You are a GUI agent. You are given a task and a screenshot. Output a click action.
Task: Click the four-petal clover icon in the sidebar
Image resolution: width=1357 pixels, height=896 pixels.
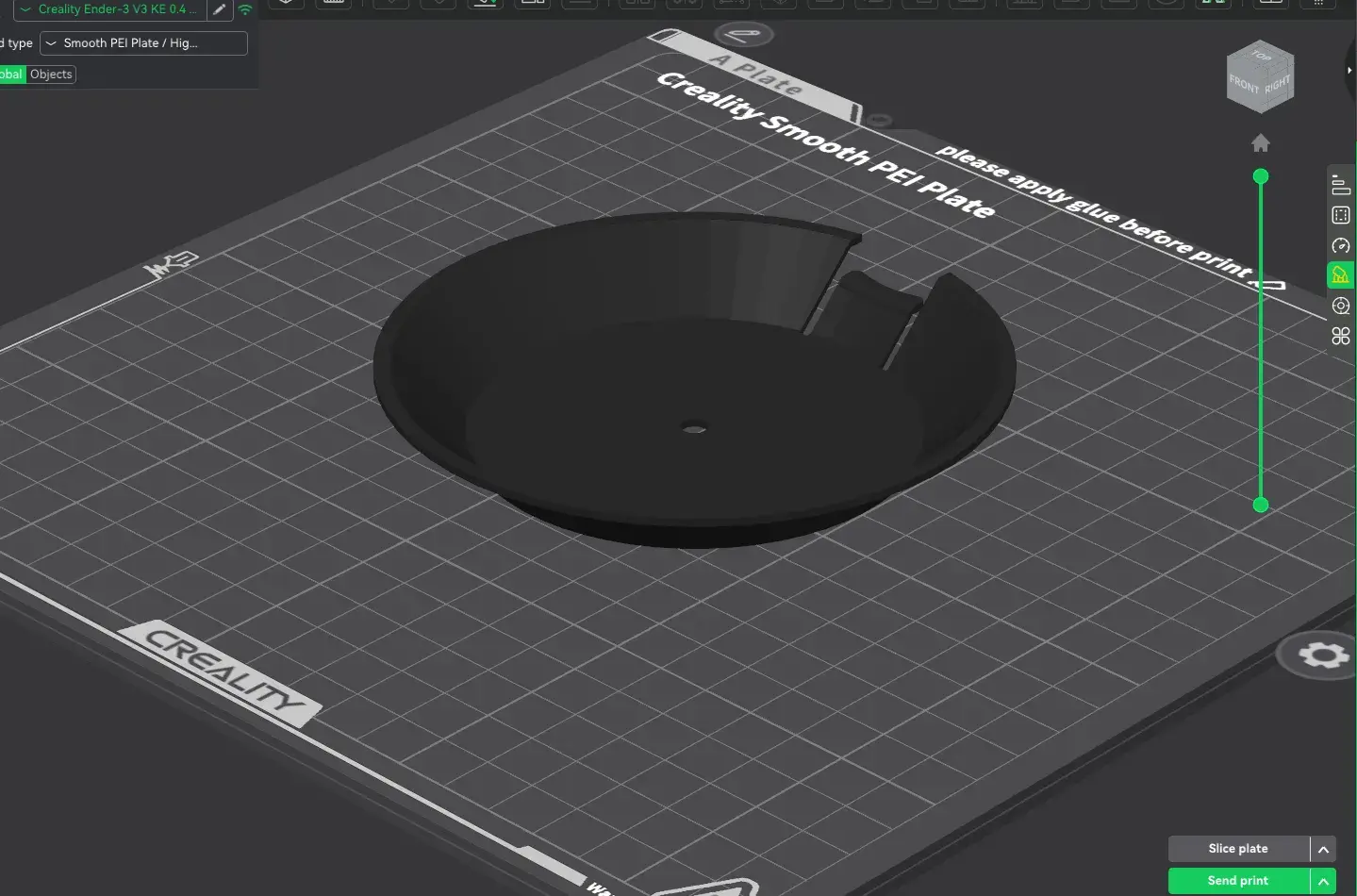pos(1341,336)
